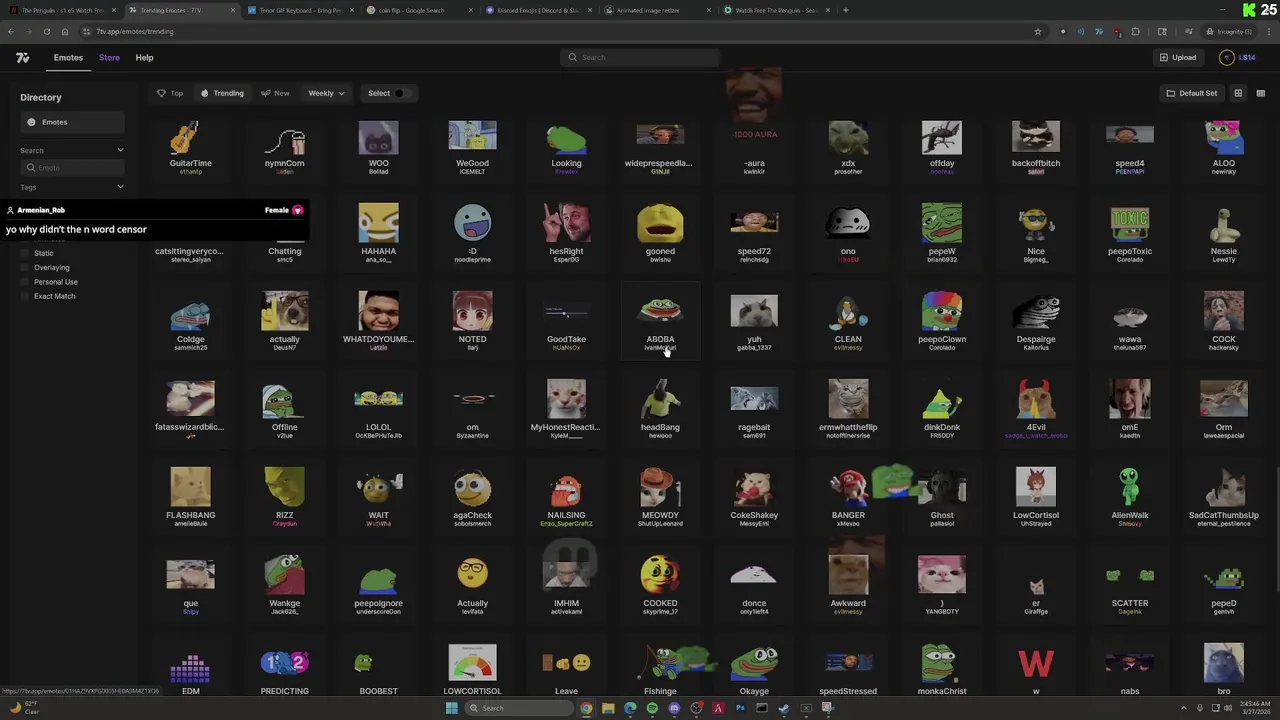The image size is (1280, 720).
Task: Click the pink Female badge icon in the chat overlay
Action: click(297, 210)
